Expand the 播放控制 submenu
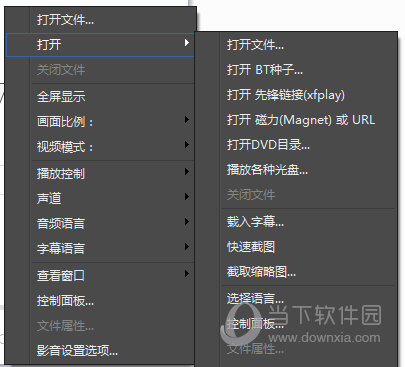Image resolution: width=405 pixels, height=367 pixels. (x=100, y=173)
